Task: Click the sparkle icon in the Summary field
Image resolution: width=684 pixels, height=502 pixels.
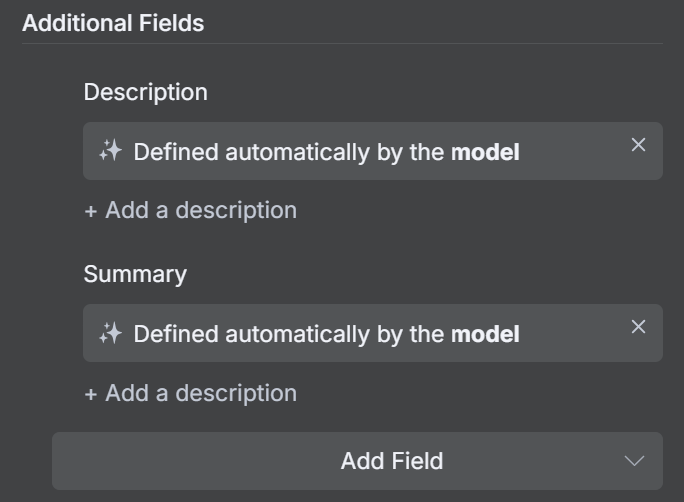Action: pos(110,333)
